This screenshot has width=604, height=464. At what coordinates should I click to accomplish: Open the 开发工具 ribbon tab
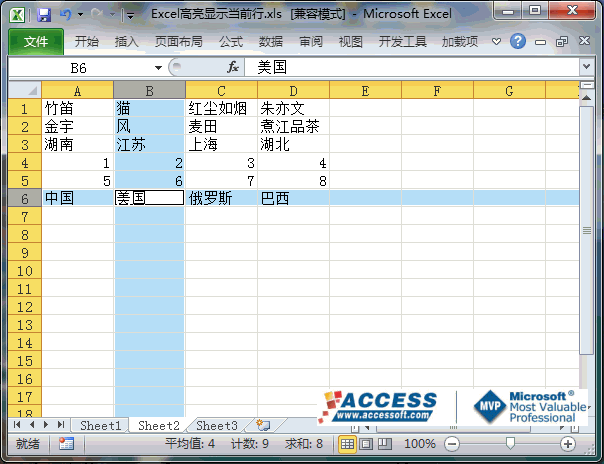[402, 41]
